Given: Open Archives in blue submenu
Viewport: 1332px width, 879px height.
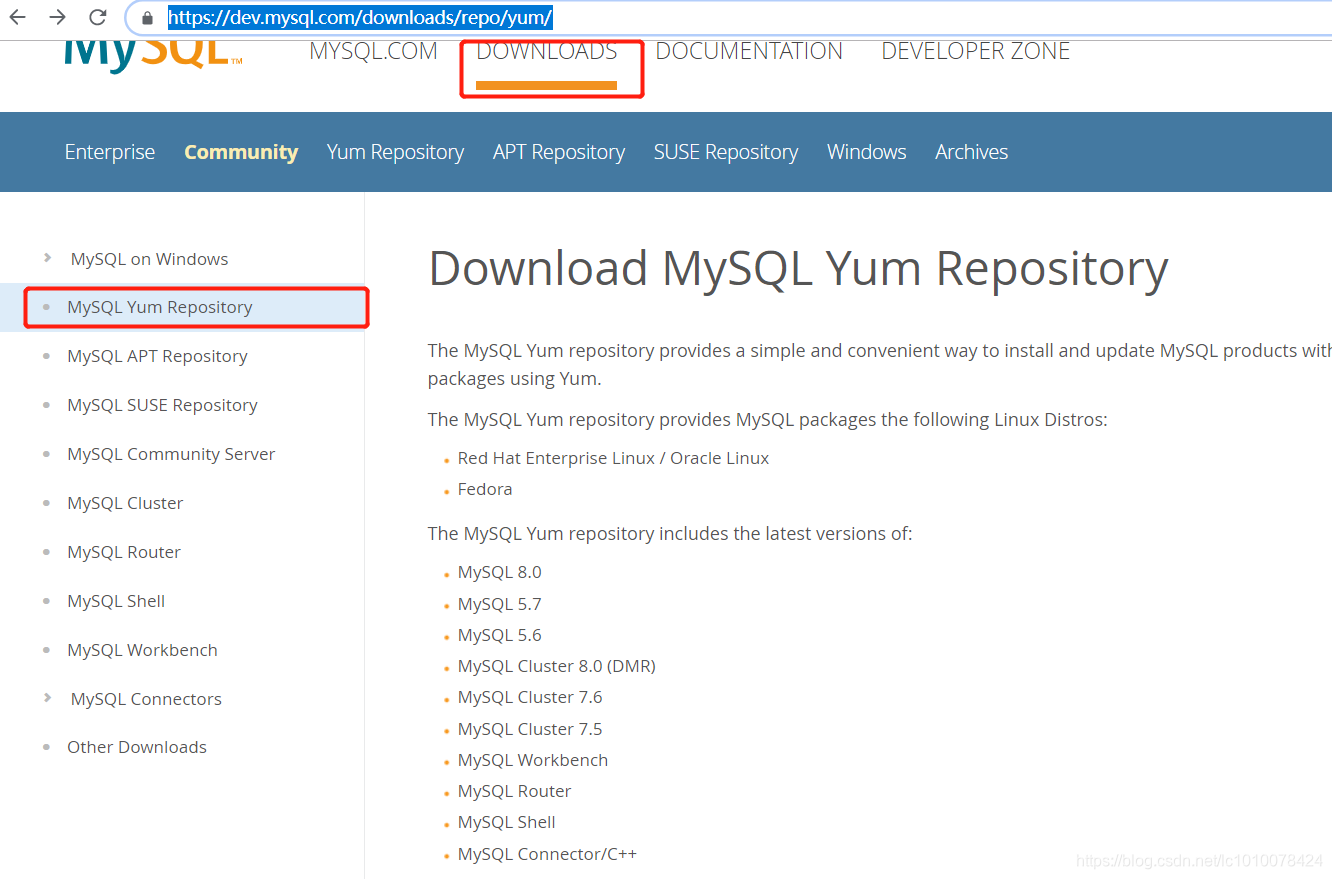Looking at the screenshot, I should coord(971,152).
